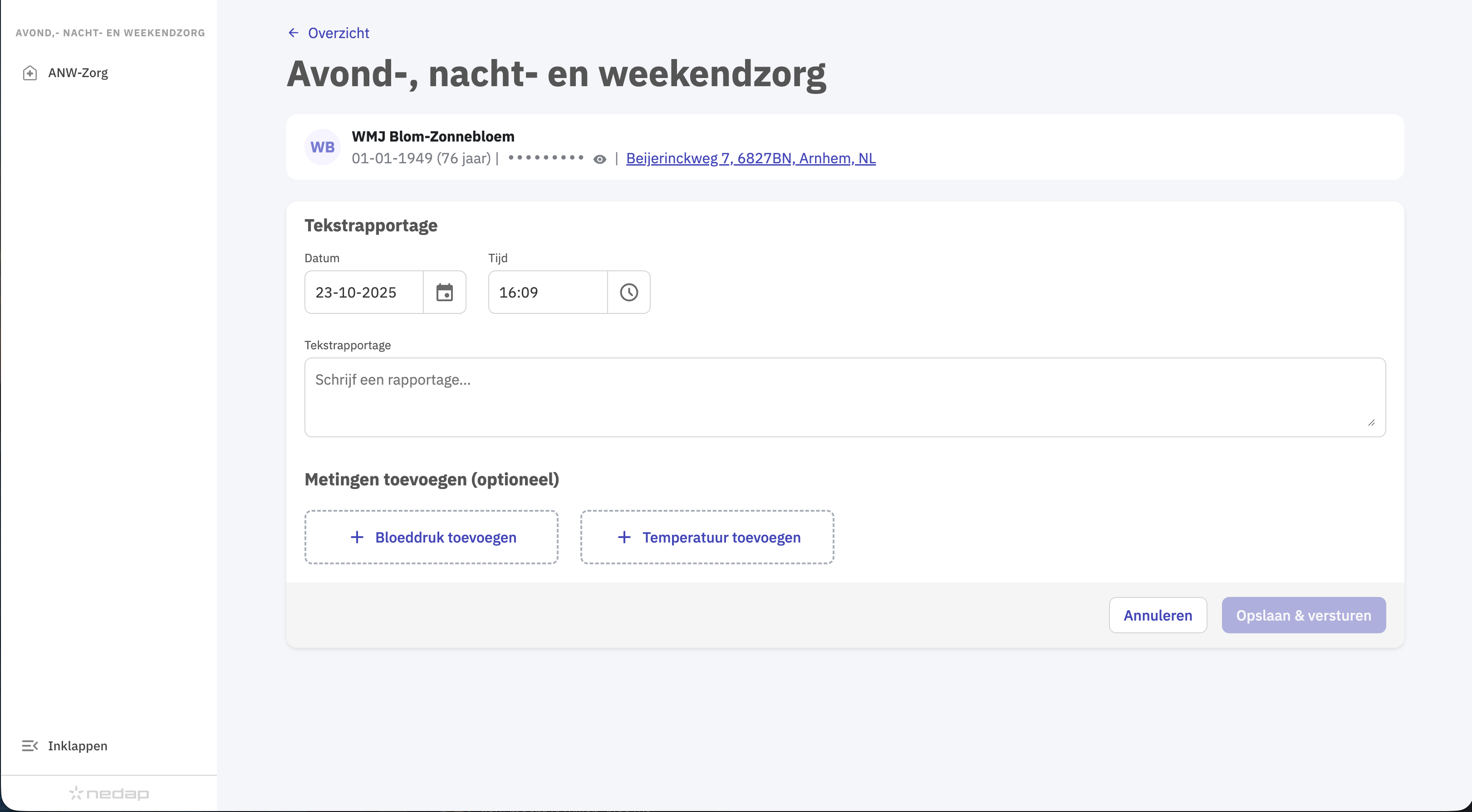The height and width of the screenshot is (812, 1472).
Task: Go back via the Overzicht link
Action: pyautogui.click(x=339, y=33)
